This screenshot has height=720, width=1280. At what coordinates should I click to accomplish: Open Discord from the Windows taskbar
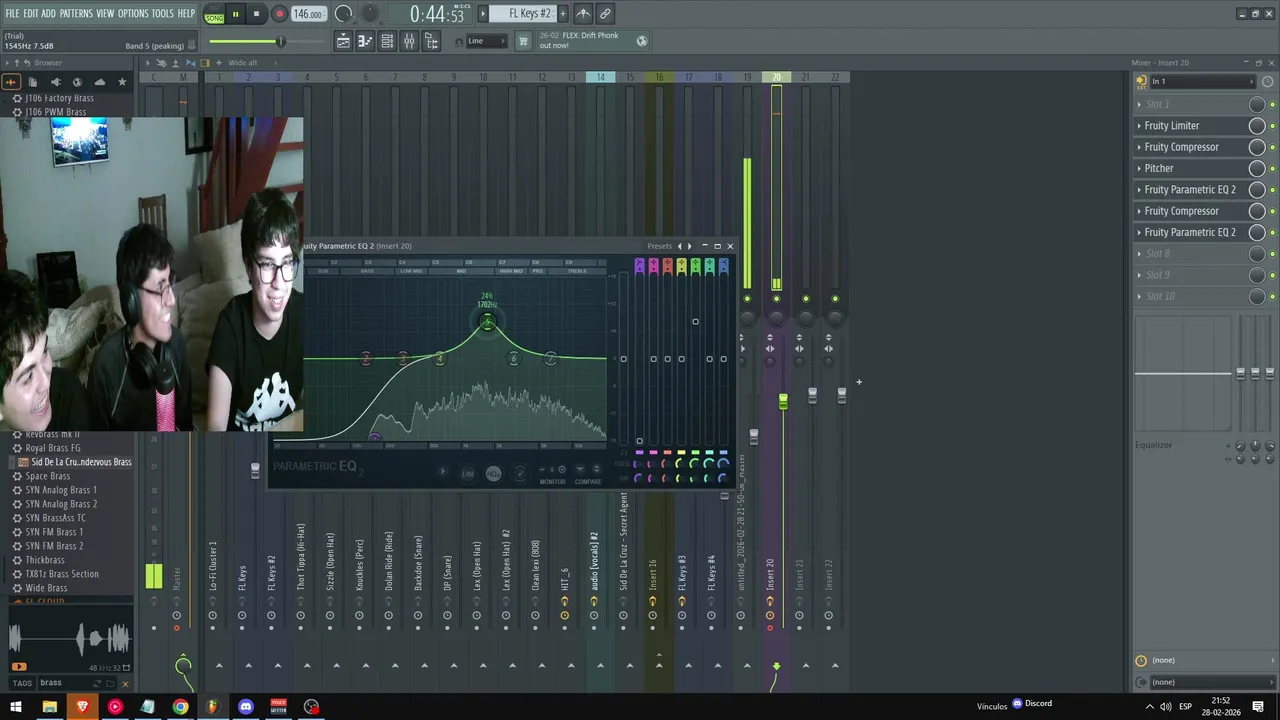pos(246,707)
